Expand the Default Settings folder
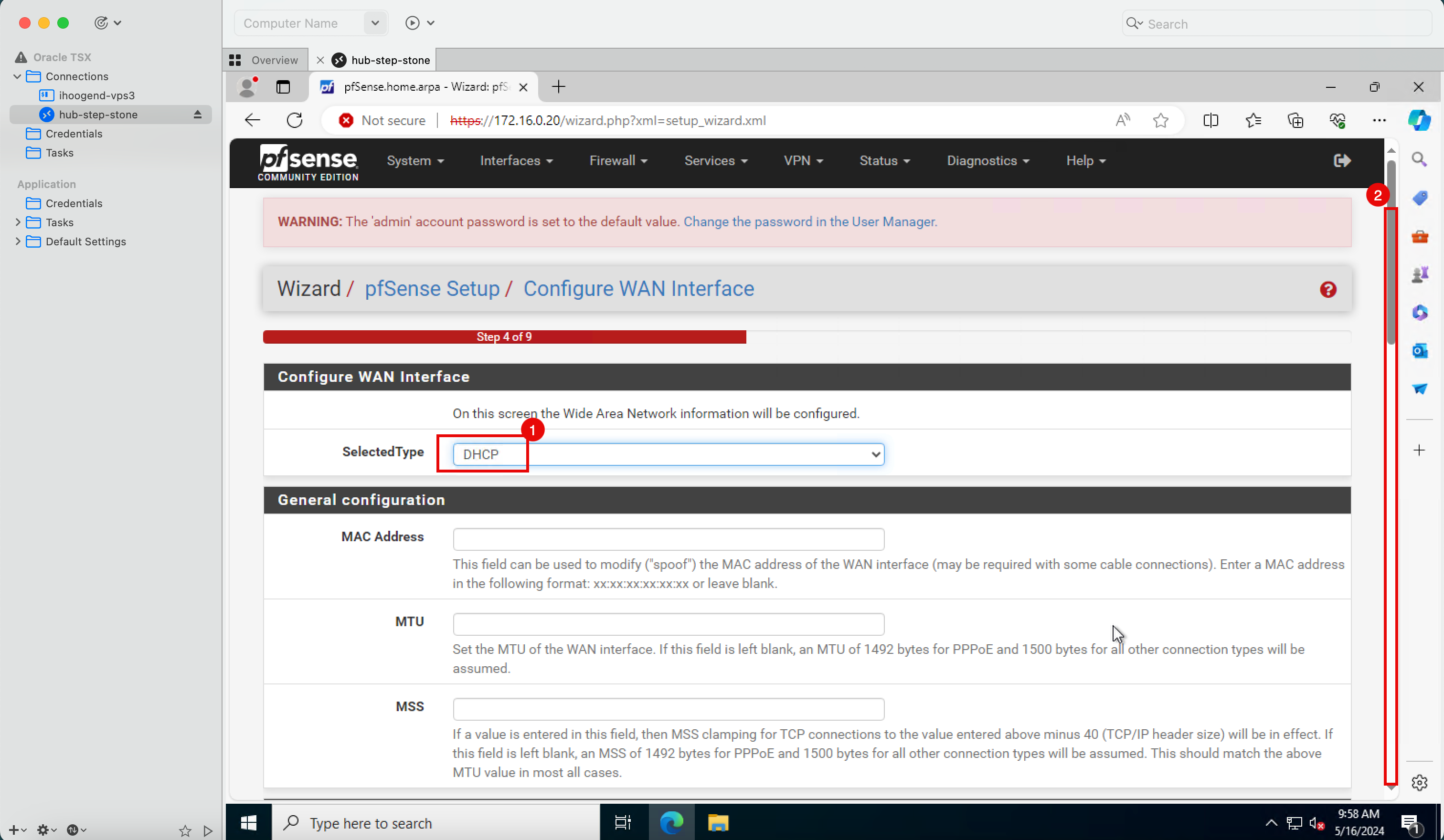The image size is (1444, 840). click(17, 241)
